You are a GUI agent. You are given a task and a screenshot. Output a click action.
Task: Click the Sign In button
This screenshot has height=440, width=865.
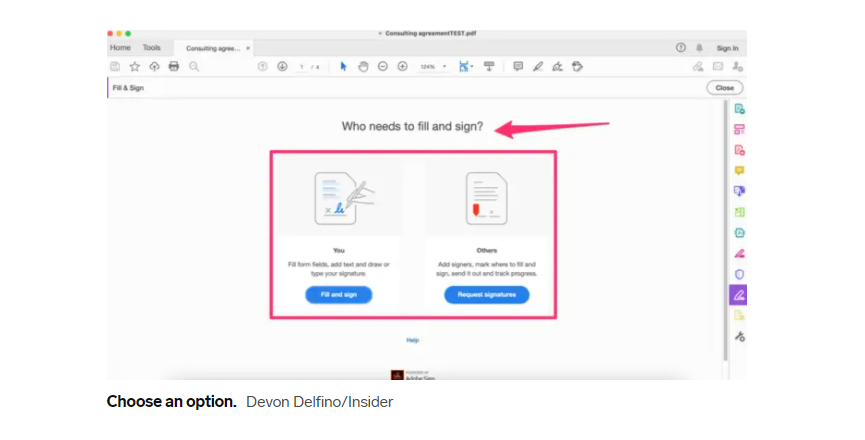pos(727,49)
